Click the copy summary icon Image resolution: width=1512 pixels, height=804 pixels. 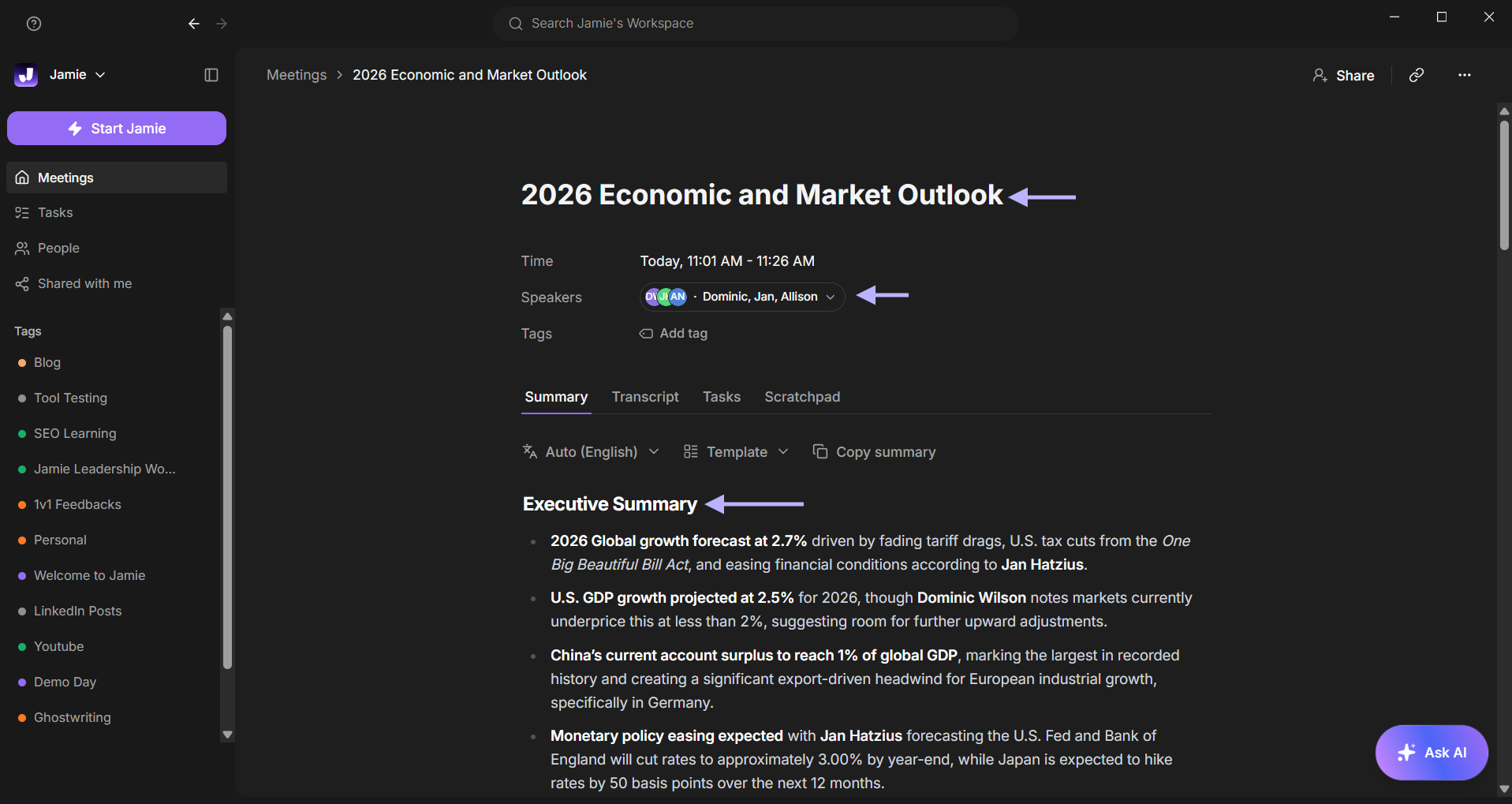click(820, 451)
